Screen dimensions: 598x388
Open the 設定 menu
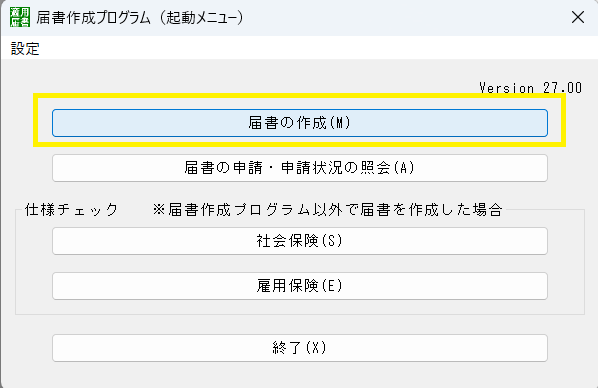(x=25, y=48)
